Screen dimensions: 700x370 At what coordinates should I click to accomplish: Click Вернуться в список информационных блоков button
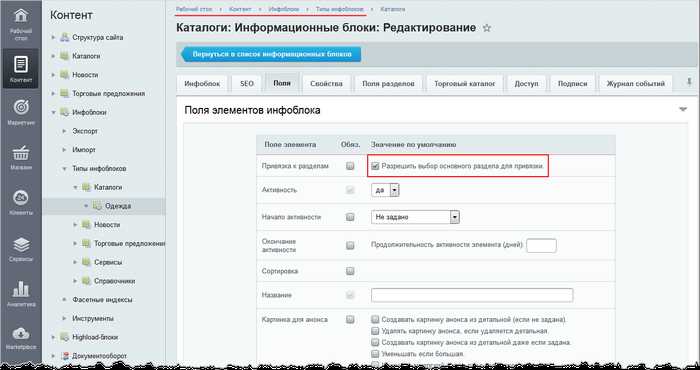271,54
